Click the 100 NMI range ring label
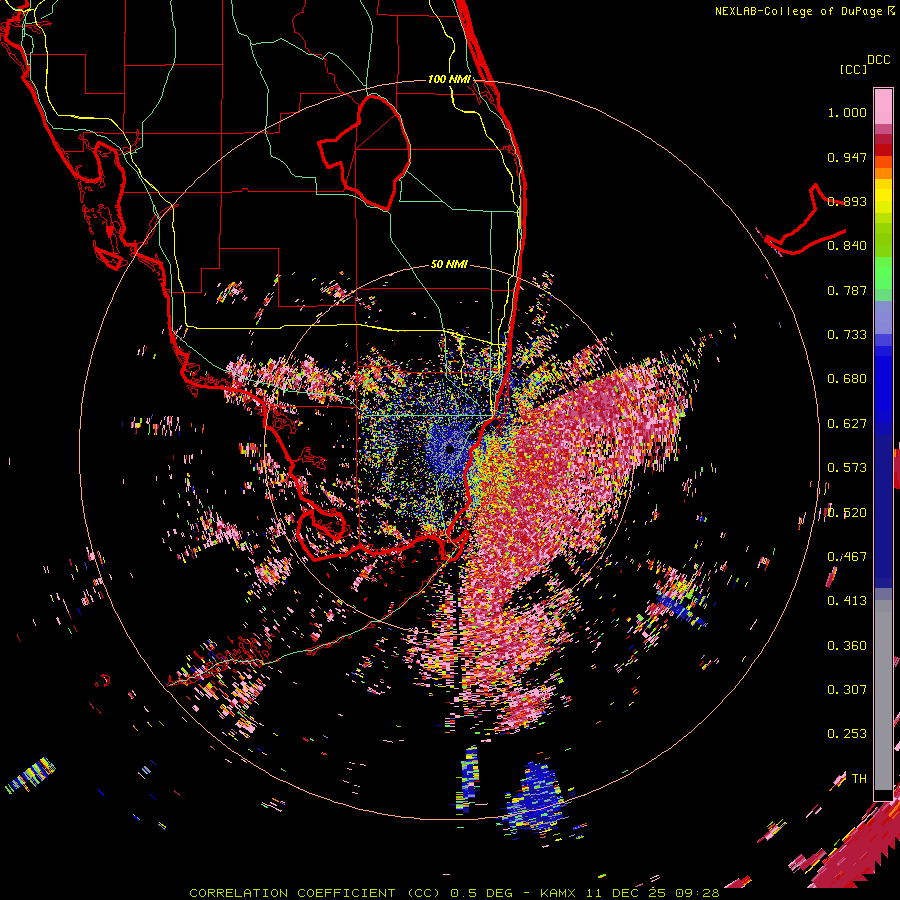The image size is (900, 900). coord(449,79)
